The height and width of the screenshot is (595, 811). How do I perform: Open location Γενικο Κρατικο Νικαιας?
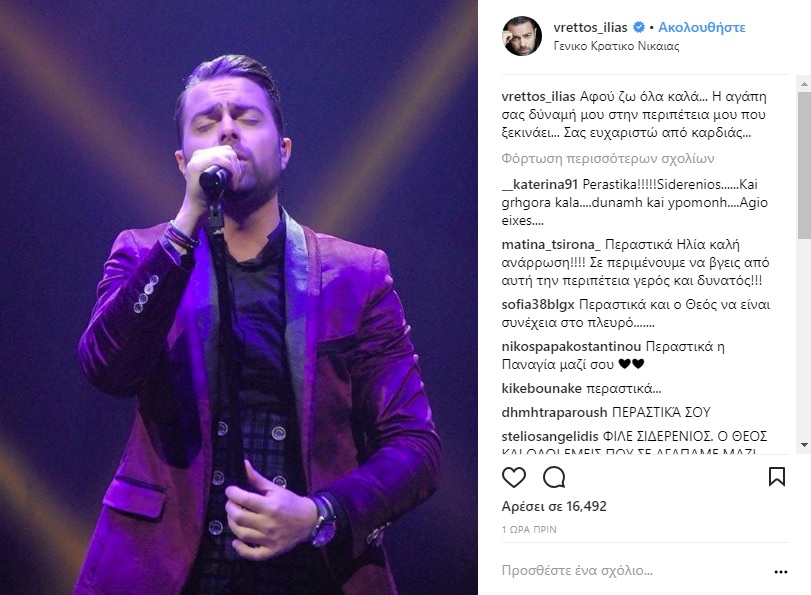click(616, 46)
